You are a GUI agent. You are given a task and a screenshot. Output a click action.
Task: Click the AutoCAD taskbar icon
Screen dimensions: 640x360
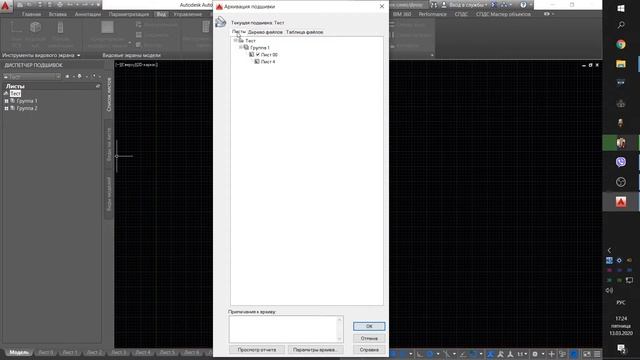coord(621,202)
